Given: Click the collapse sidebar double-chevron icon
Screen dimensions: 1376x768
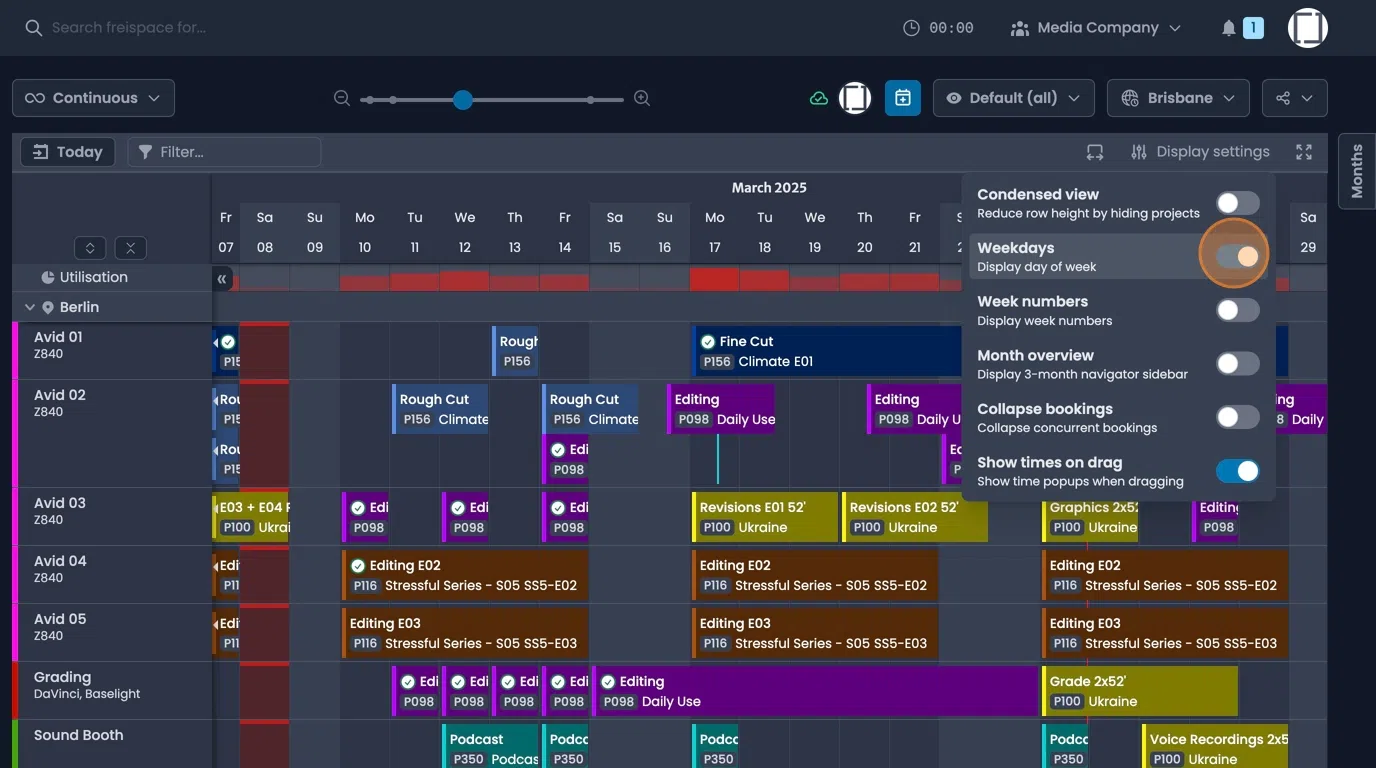Looking at the screenshot, I should pos(222,279).
